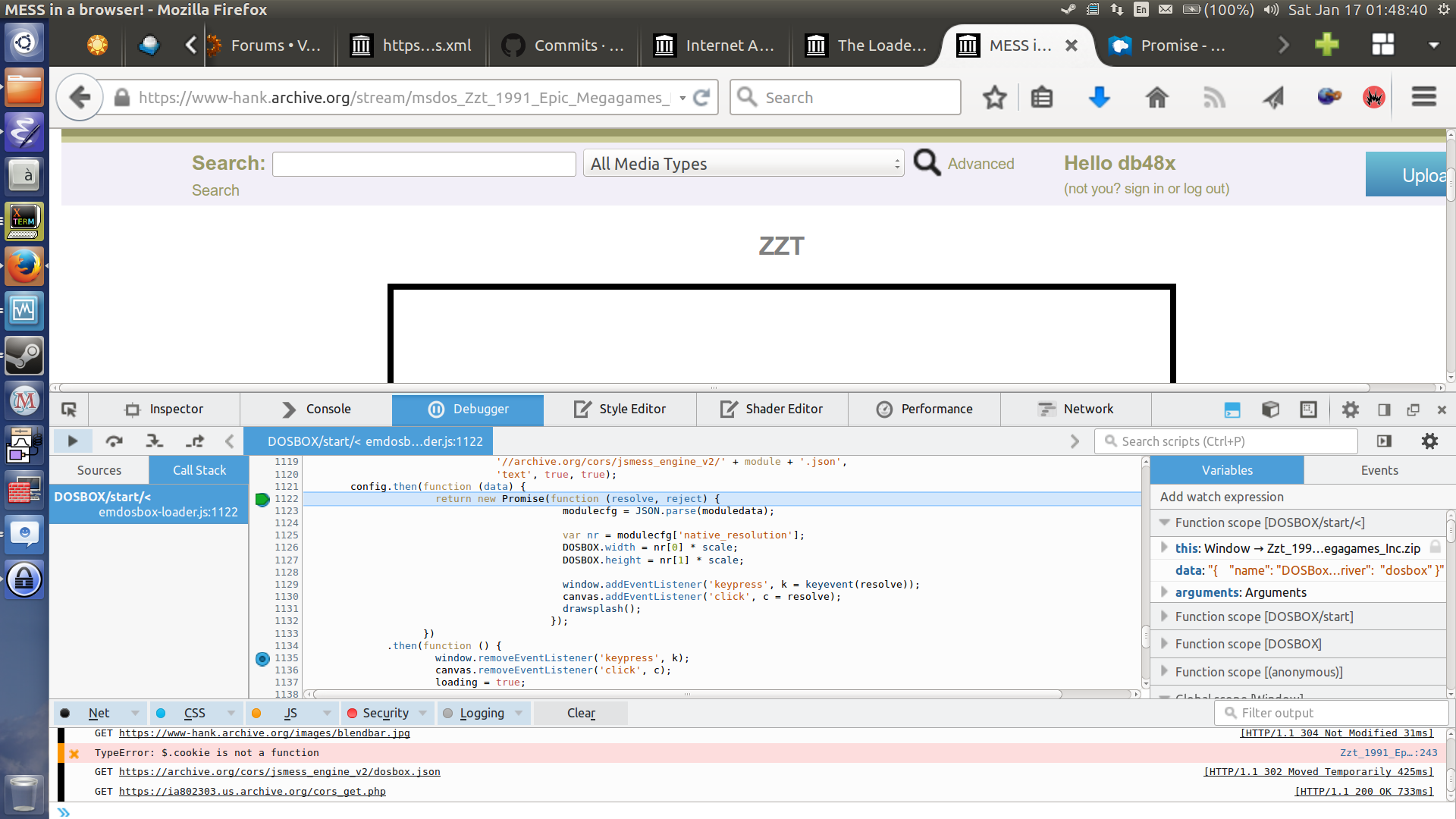Open the Advanced search link
Viewport: 1456px width, 819px height.
tap(981, 164)
